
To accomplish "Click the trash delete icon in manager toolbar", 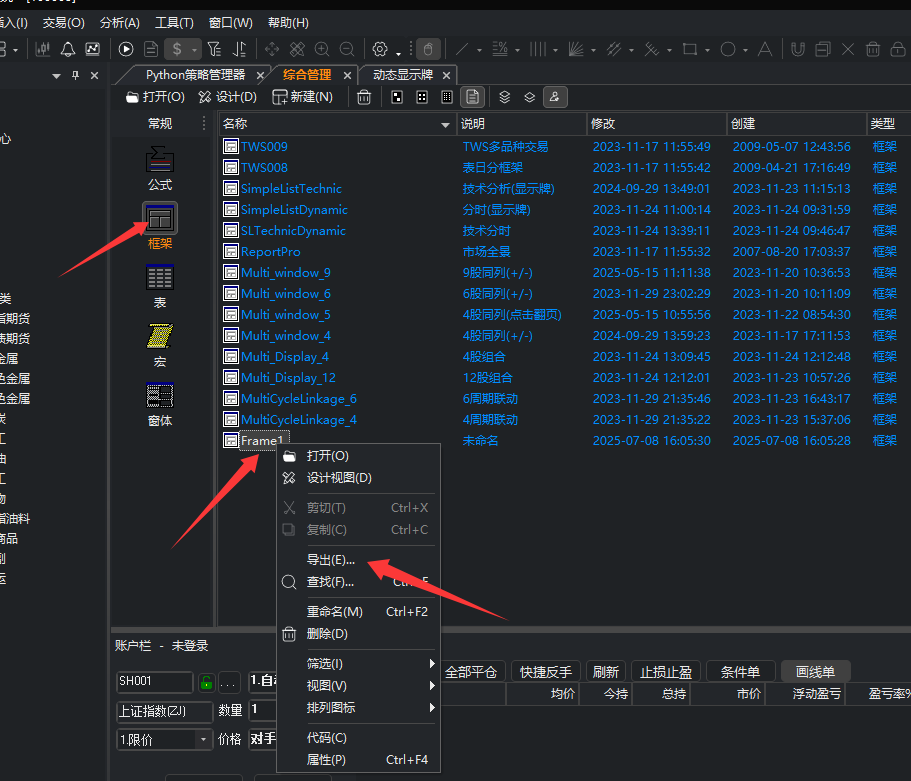I will tap(364, 97).
